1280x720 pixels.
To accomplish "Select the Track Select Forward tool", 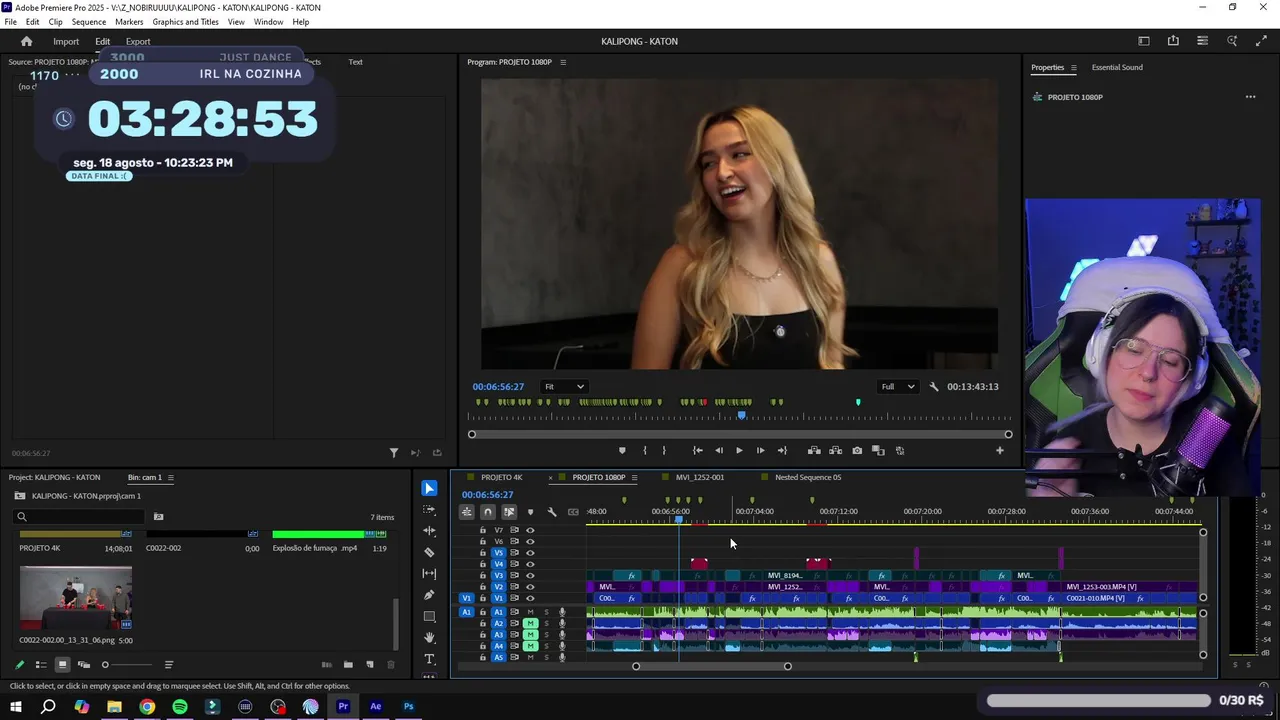I will click(429, 510).
